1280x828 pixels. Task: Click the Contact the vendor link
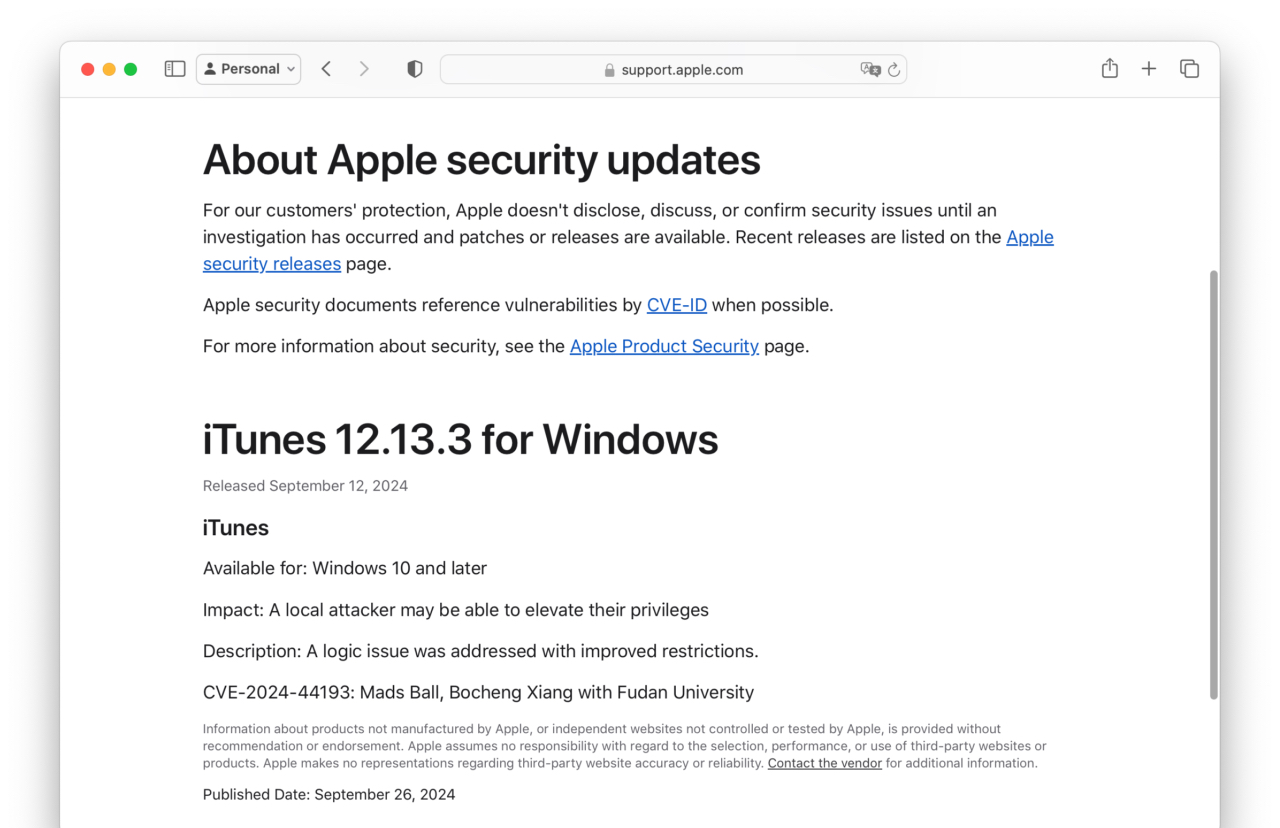pos(825,763)
